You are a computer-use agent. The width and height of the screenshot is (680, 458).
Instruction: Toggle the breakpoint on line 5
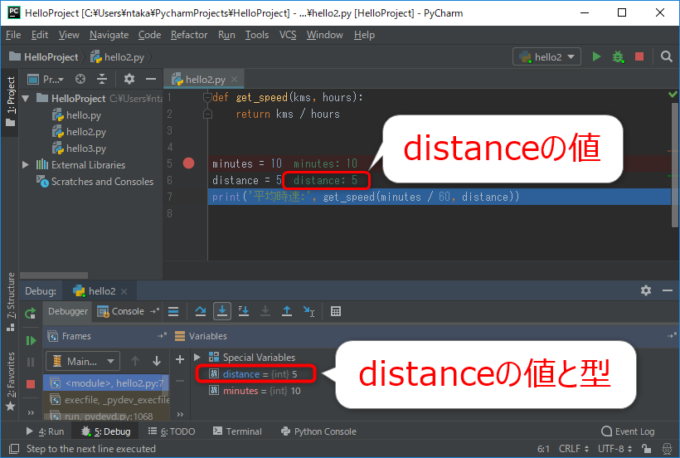pos(190,163)
